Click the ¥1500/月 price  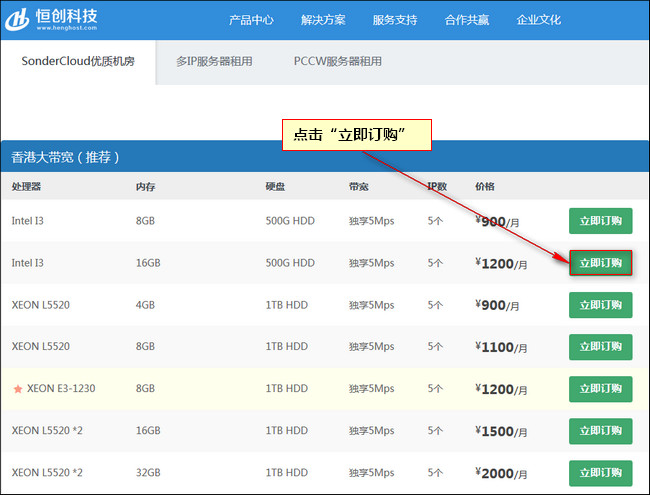tap(501, 431)
